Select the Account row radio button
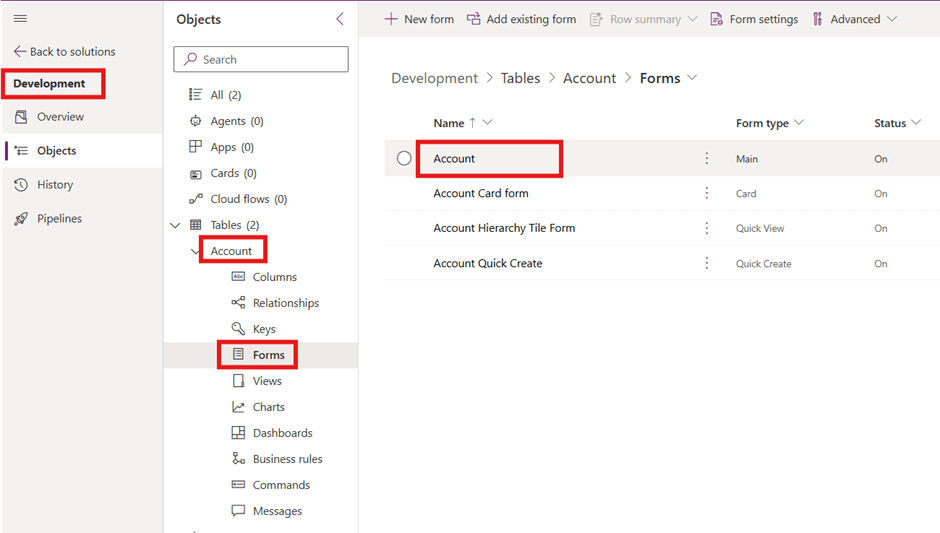The width and height of the screenshot is (940, 533). [404, 159]
